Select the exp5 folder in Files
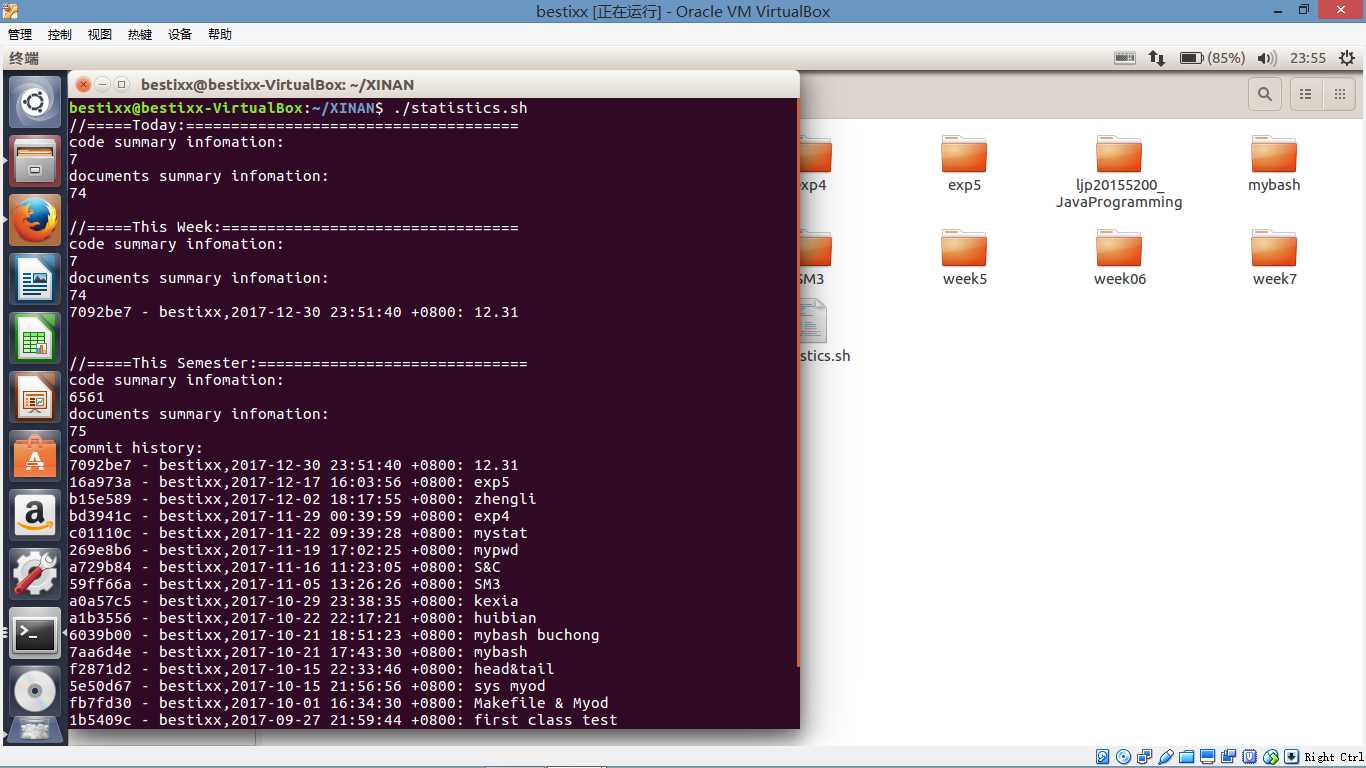The image size is (1366, 768). [x=964, y=163]
